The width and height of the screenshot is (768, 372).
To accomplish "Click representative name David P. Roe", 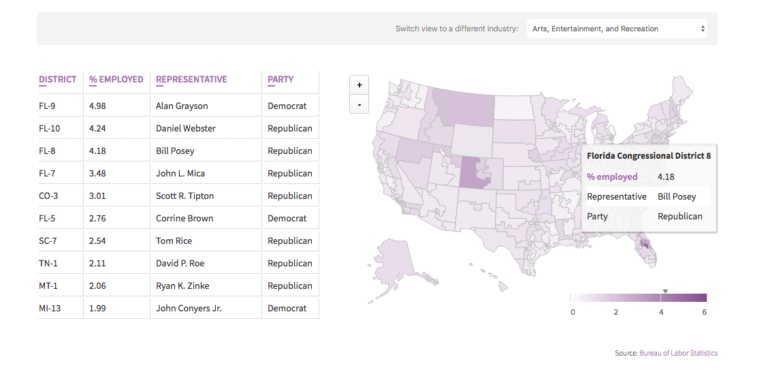I will pos(180,263).
